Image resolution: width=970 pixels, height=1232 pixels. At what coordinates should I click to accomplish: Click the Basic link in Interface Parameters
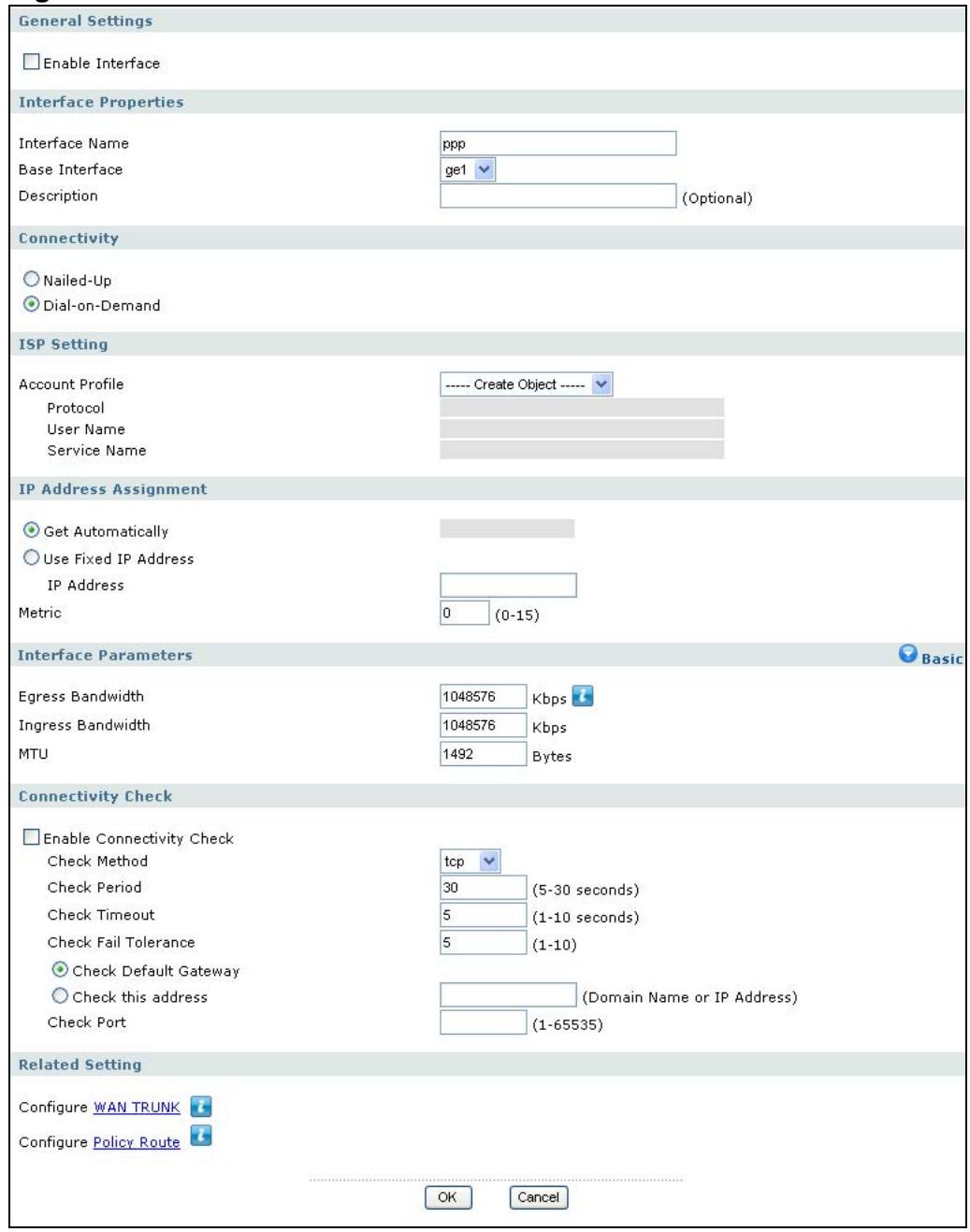[942, 659]
